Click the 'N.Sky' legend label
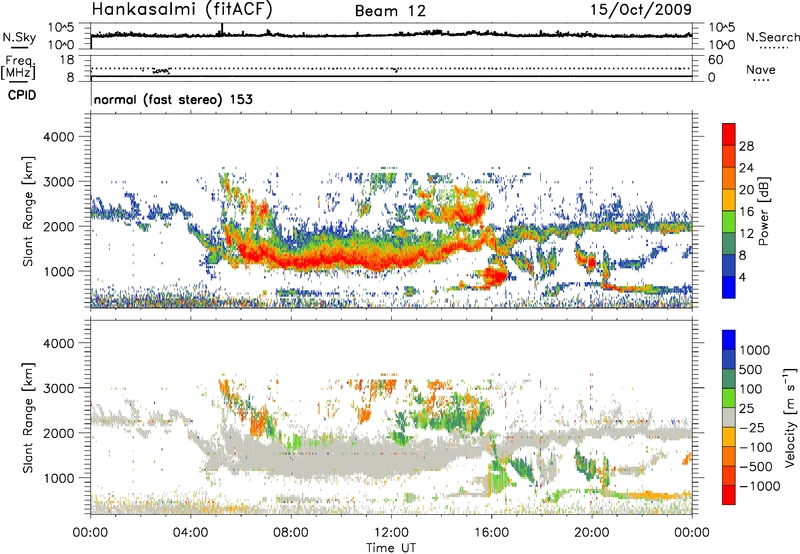 [19, 37]
